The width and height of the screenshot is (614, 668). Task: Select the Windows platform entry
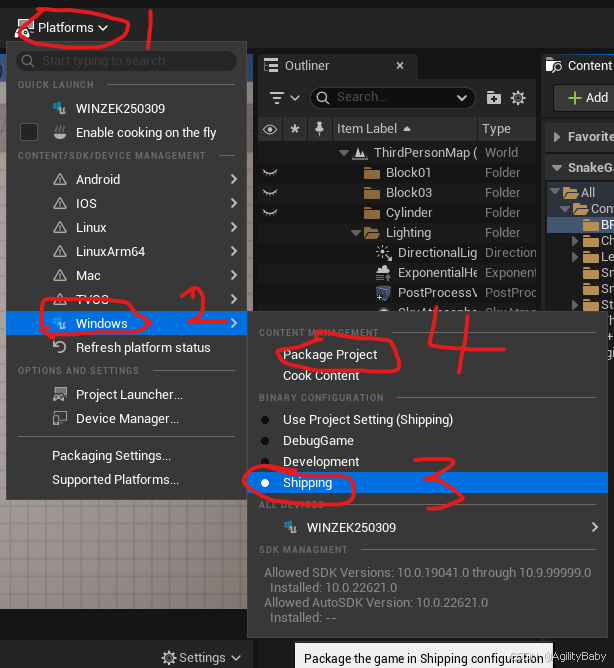tap(127, 323)
